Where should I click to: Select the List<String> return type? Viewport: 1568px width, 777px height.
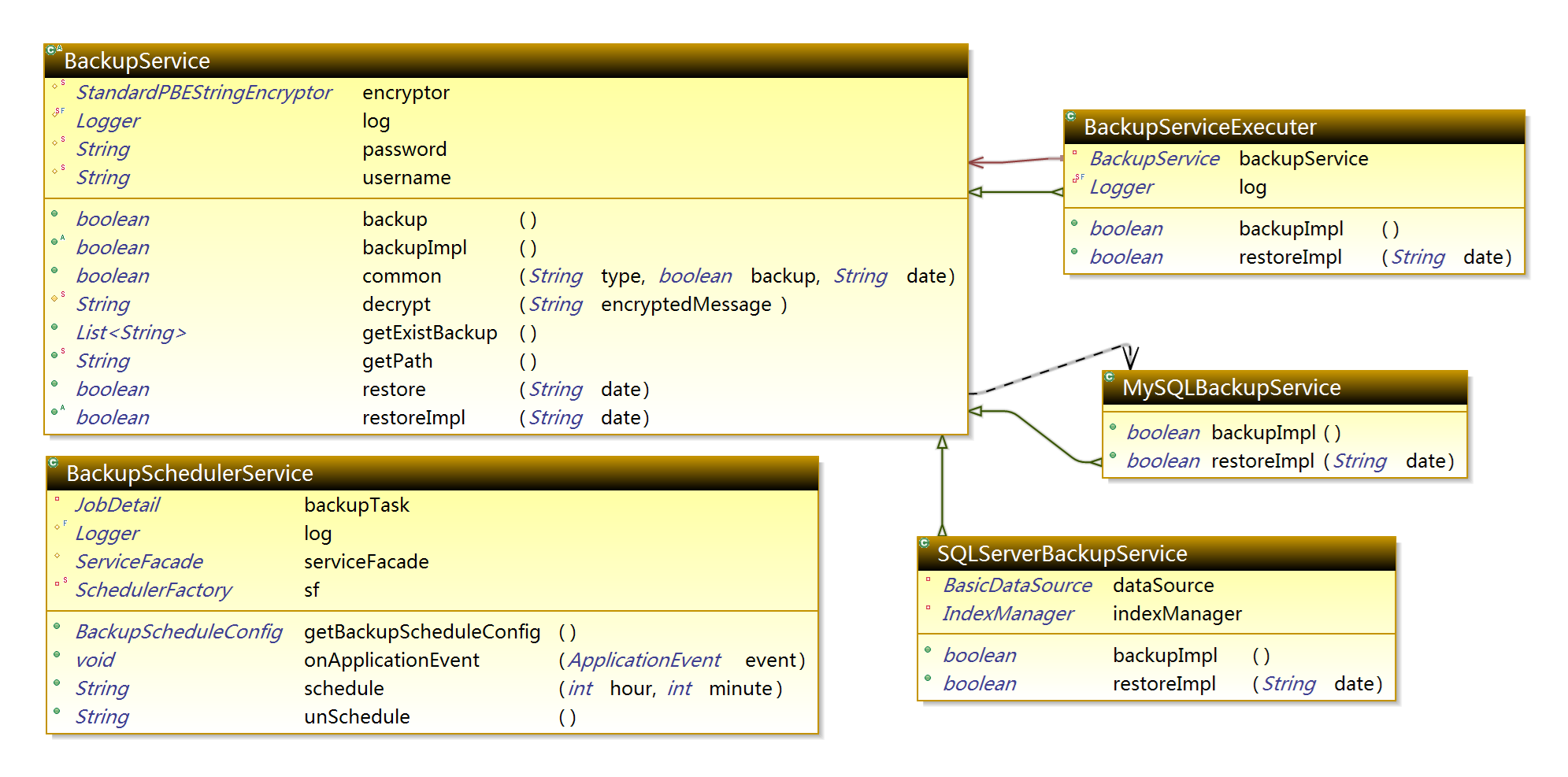[132, 333]
